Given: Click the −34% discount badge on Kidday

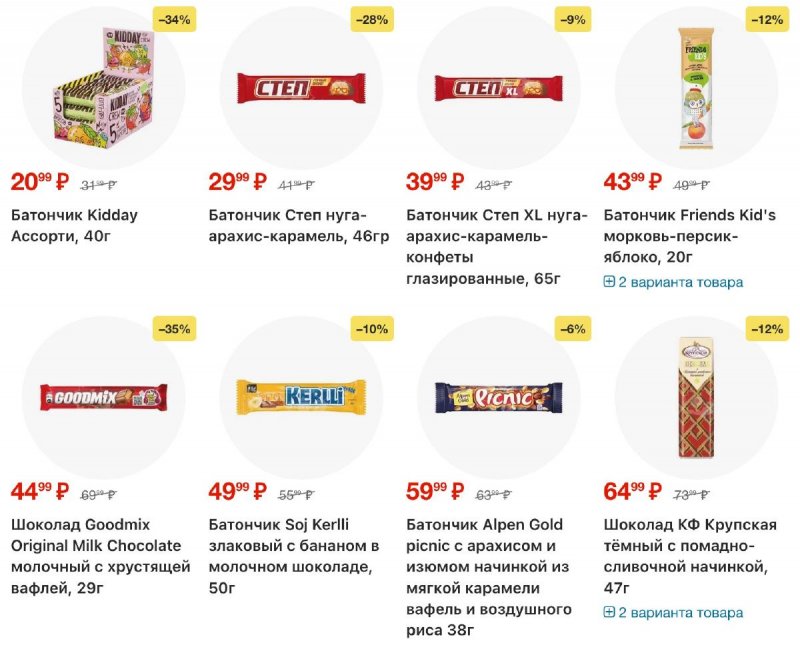Looking at the screenshot, I should [x=174, y=19].
